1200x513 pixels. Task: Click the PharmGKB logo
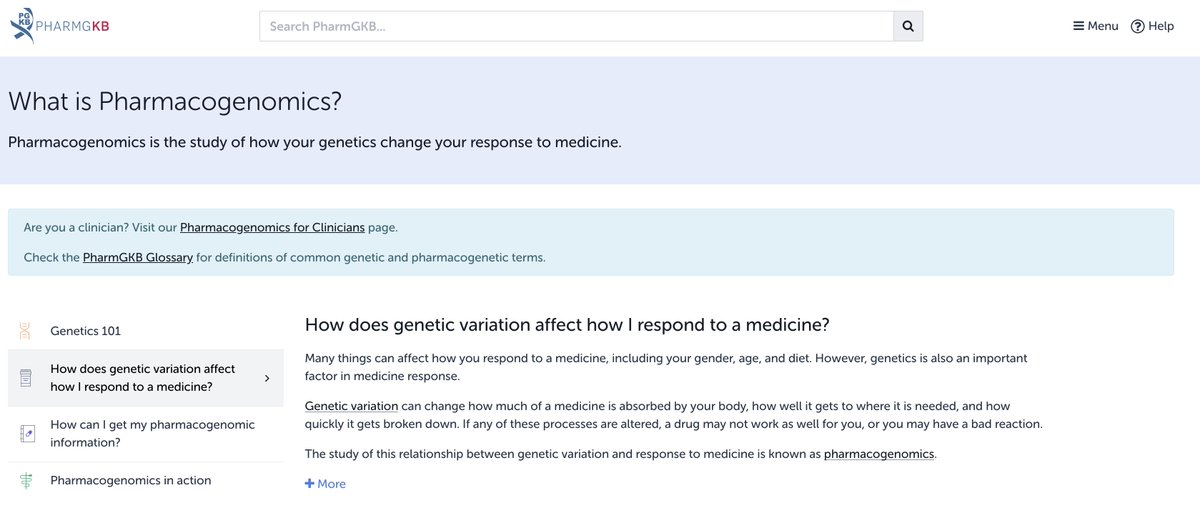[60, 26]
